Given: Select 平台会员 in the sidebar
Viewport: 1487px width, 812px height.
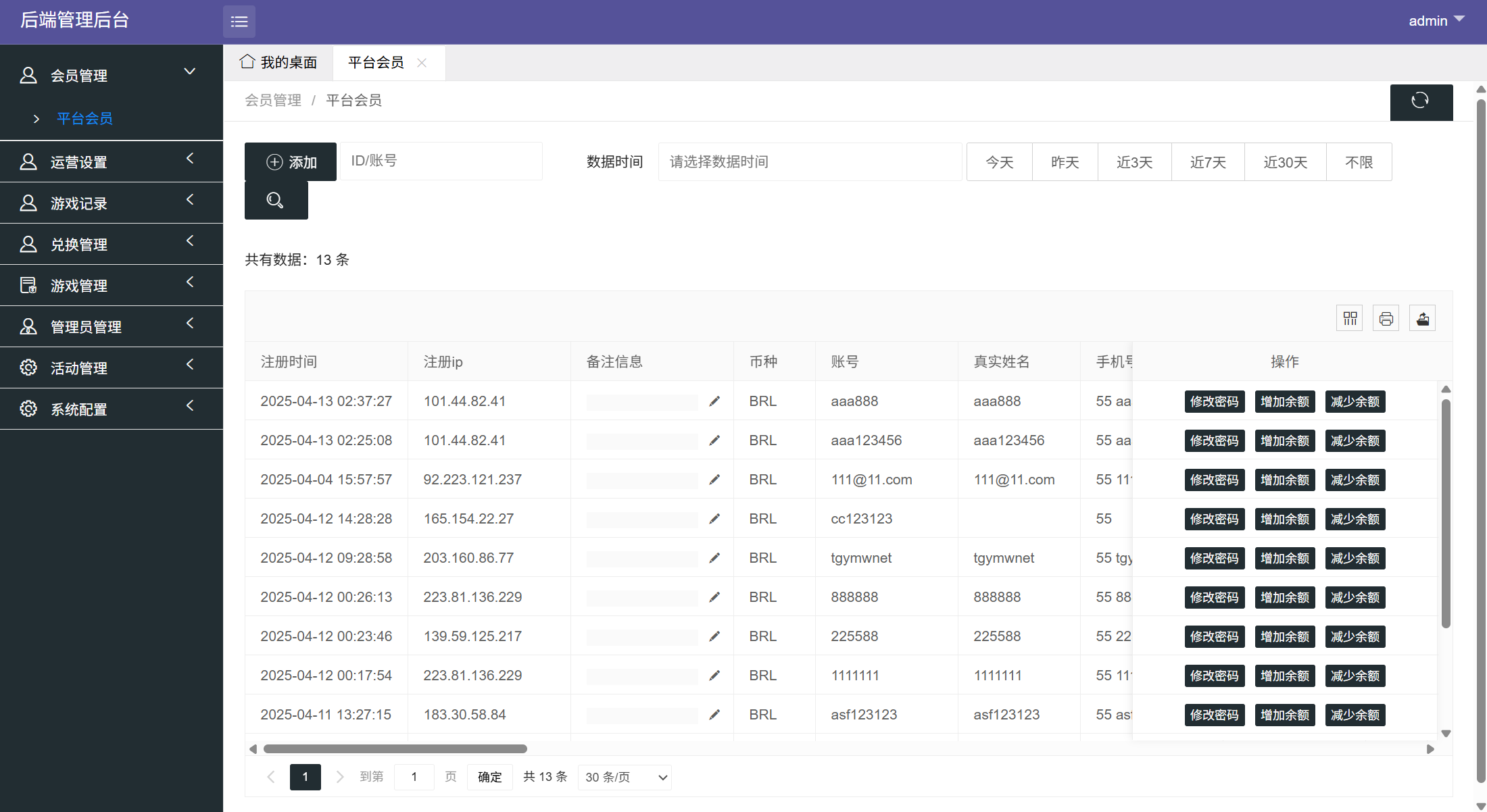Looking at the screenshot, I should [84, 119].
